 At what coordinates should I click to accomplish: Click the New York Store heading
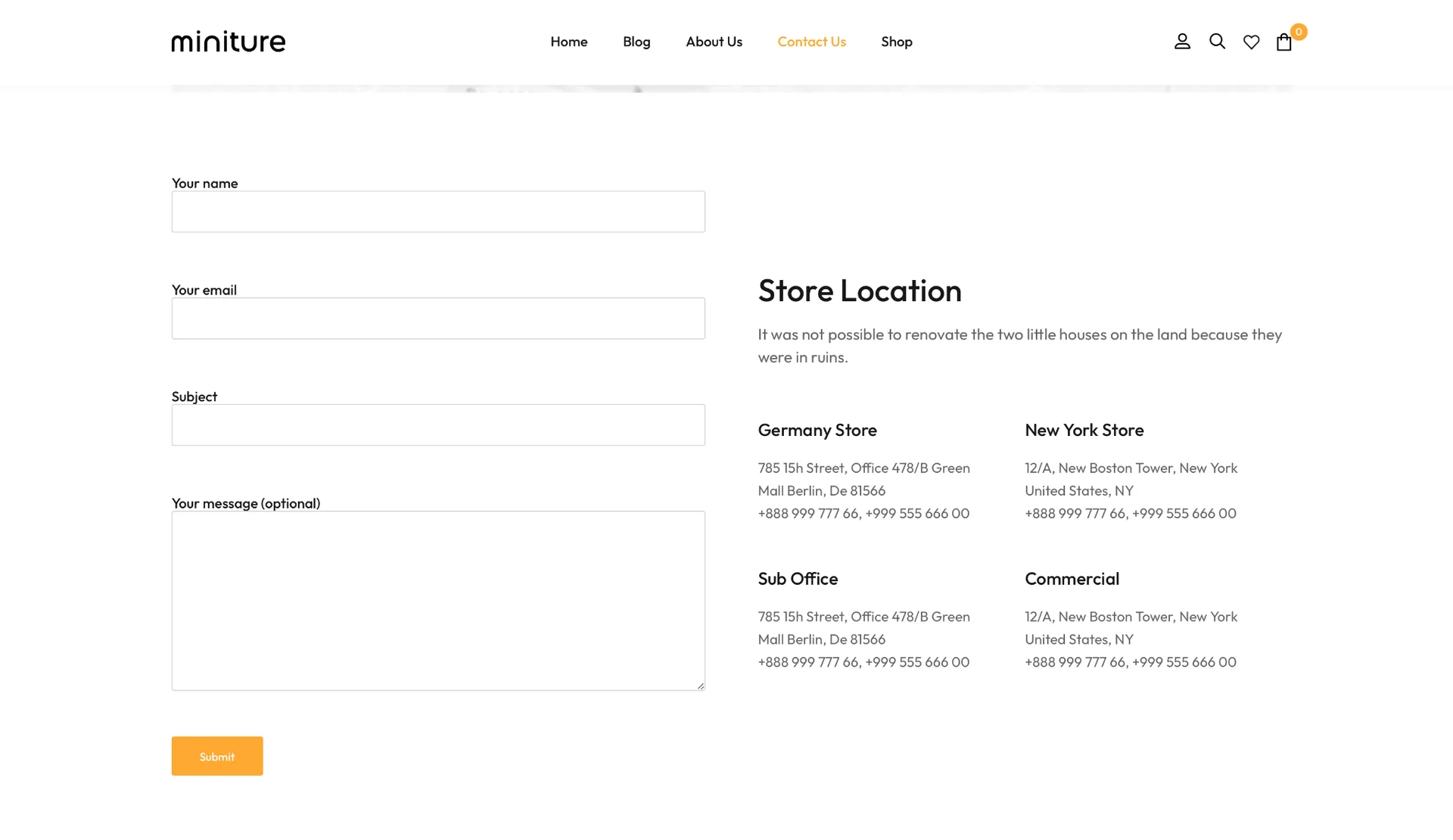[x=1084, y=430]
